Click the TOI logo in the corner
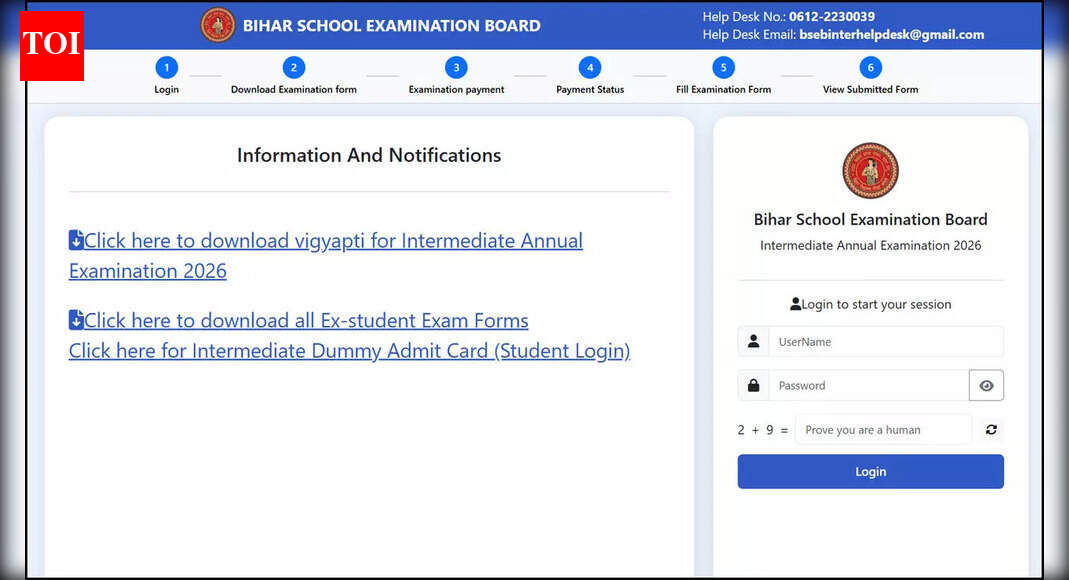Image resolution: width=1069 pixels, height=580 pixels. pyautogui.click(x=51, y=46)
